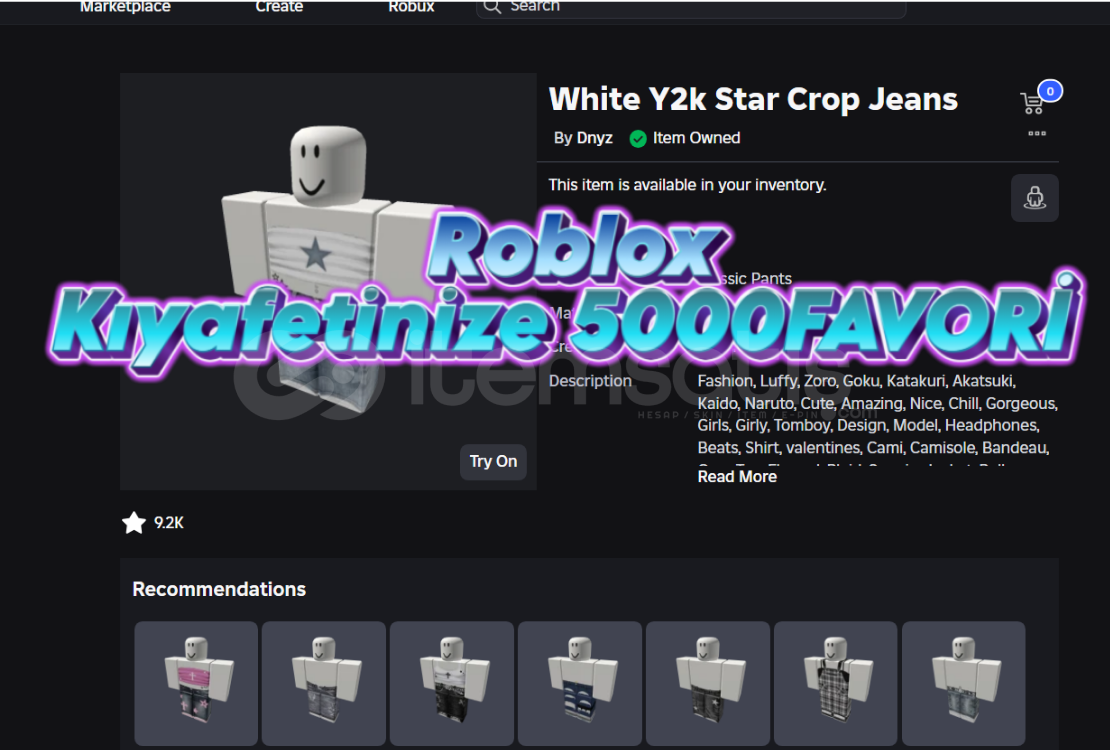This screenshot has width=1110, height=750.
Task: Open the shopping cart icon
Action: point(1033,103)
